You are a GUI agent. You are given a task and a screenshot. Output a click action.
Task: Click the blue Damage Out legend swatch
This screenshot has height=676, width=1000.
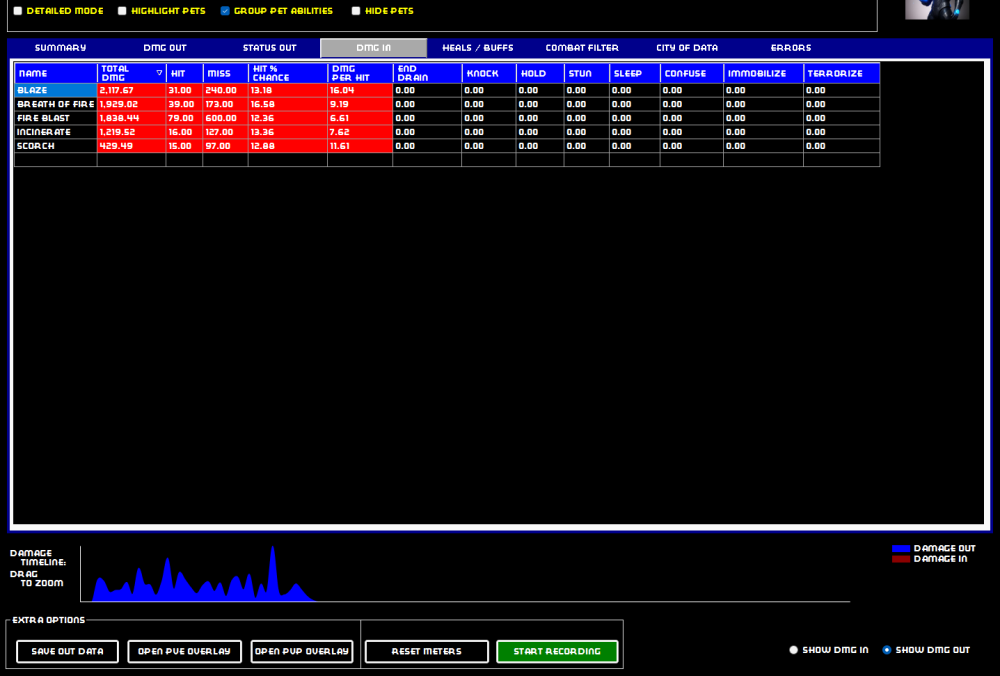click(900, 548)
